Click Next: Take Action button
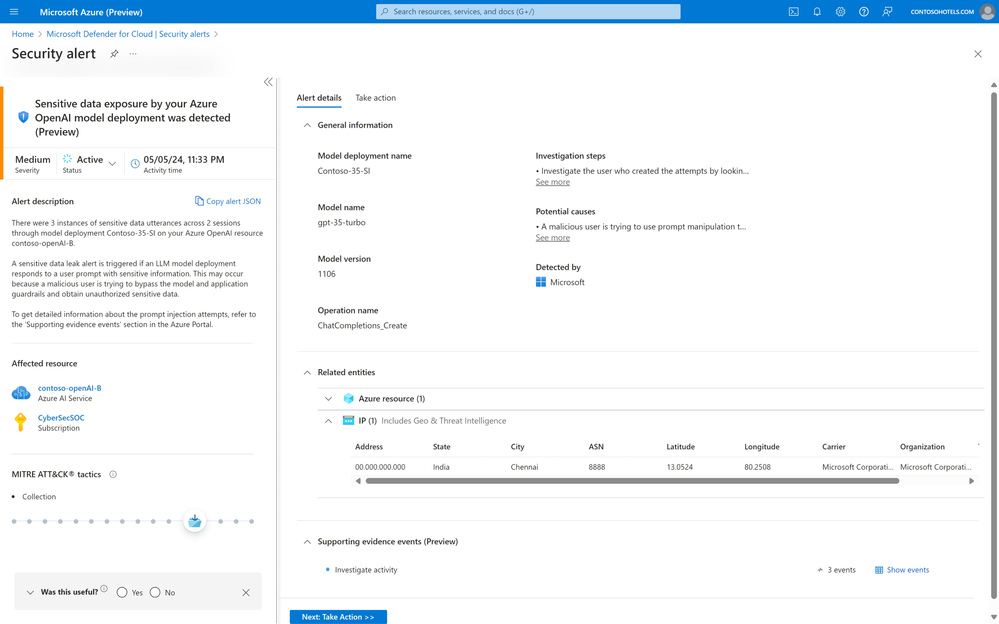 point(338,616)
